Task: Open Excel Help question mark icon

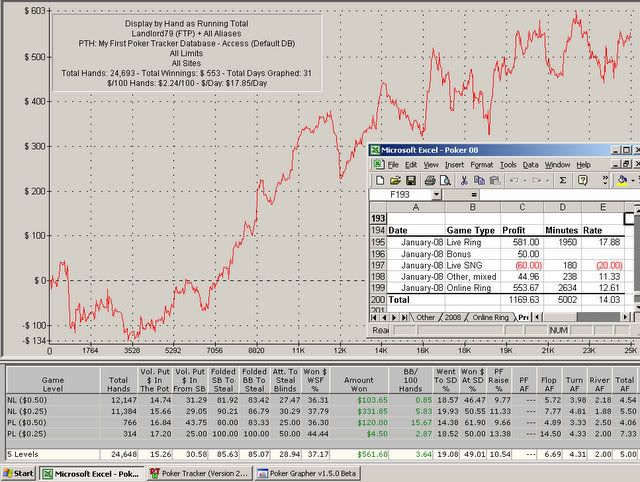Action: click(583, 180)
